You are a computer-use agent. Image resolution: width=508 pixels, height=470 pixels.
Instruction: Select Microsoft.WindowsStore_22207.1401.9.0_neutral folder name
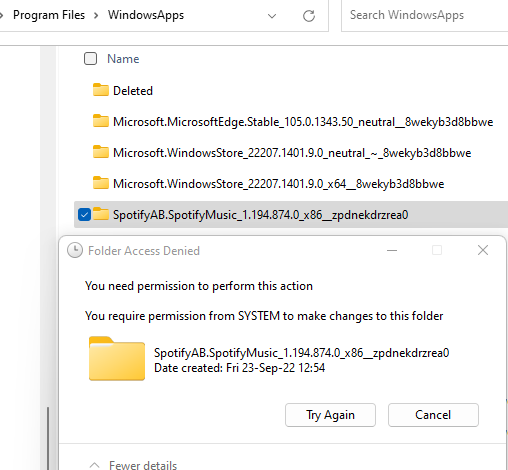pyautogui.click(x=292, y=153)
